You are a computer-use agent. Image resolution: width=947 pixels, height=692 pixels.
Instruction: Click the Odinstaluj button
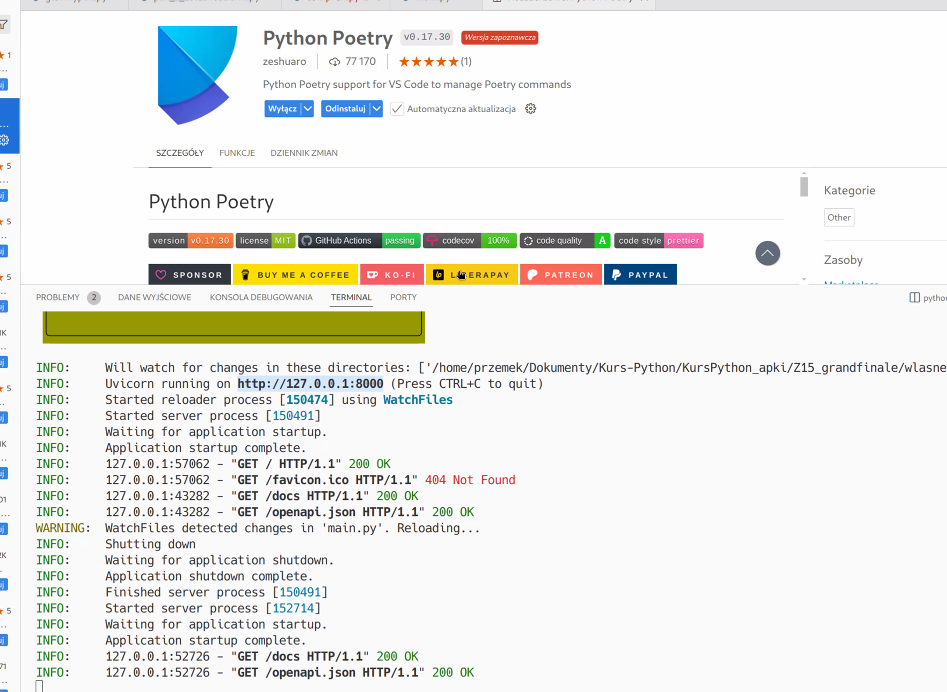[x=345, y=109]
